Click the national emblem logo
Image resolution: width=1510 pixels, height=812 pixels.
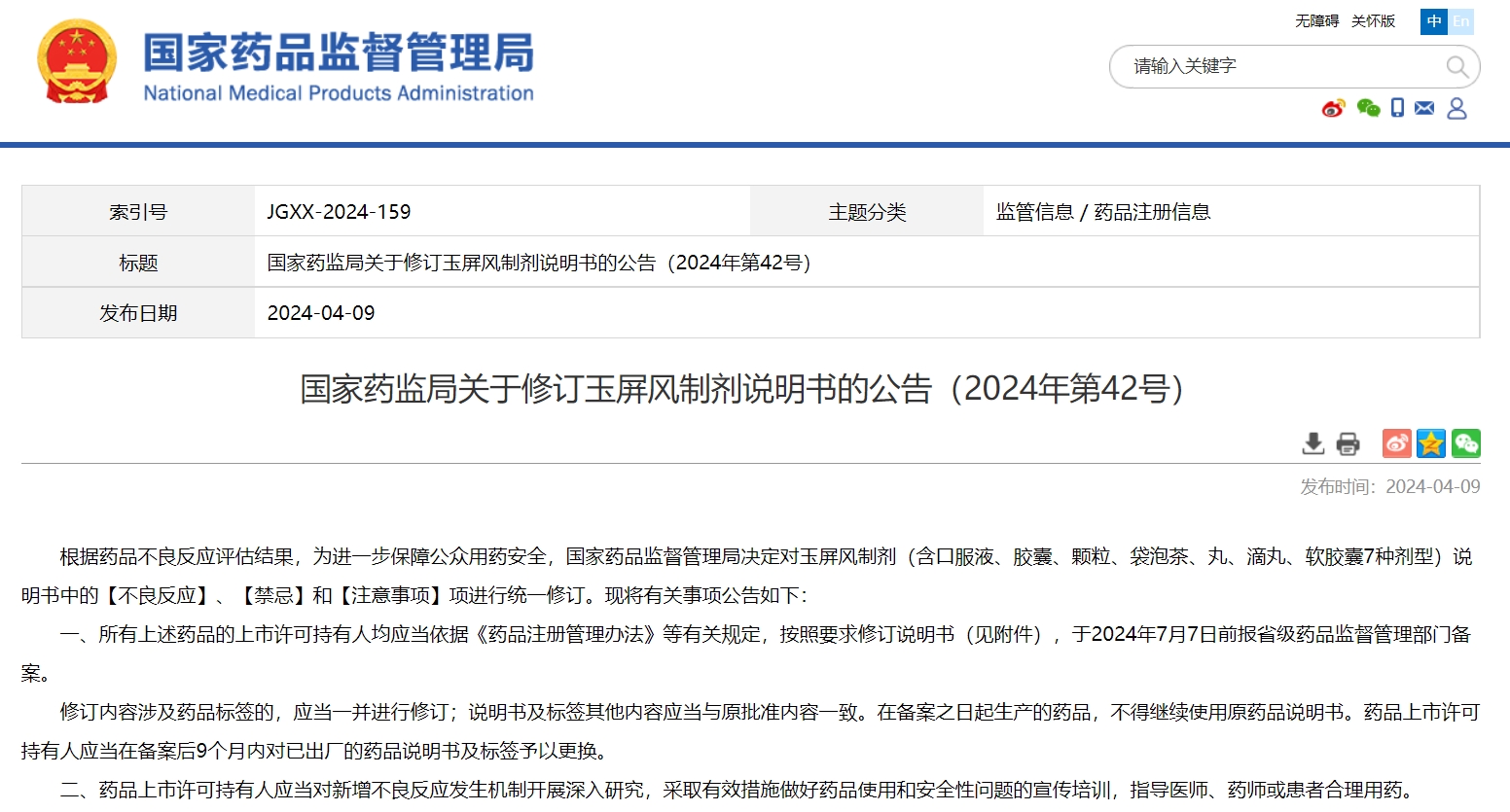point(77,63)
